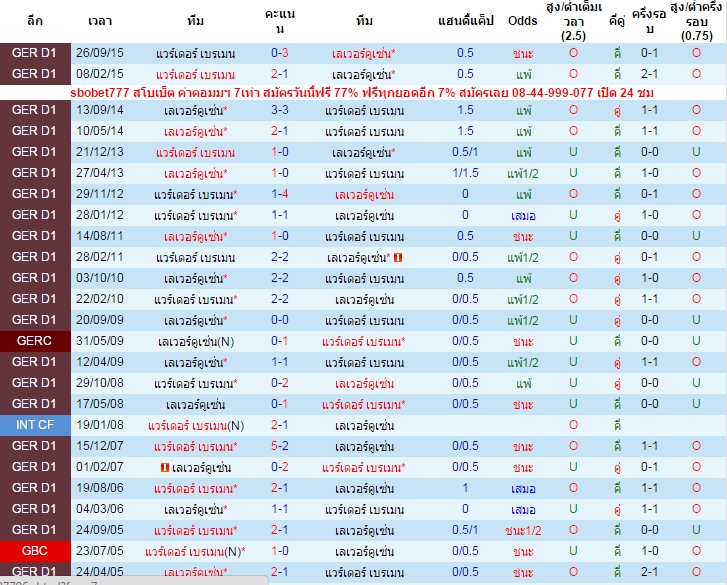This screenshot has width=727, height=585.
Task: Click handicap 0.5/1 in 21/12/13 row
Action: coord(465,152)
